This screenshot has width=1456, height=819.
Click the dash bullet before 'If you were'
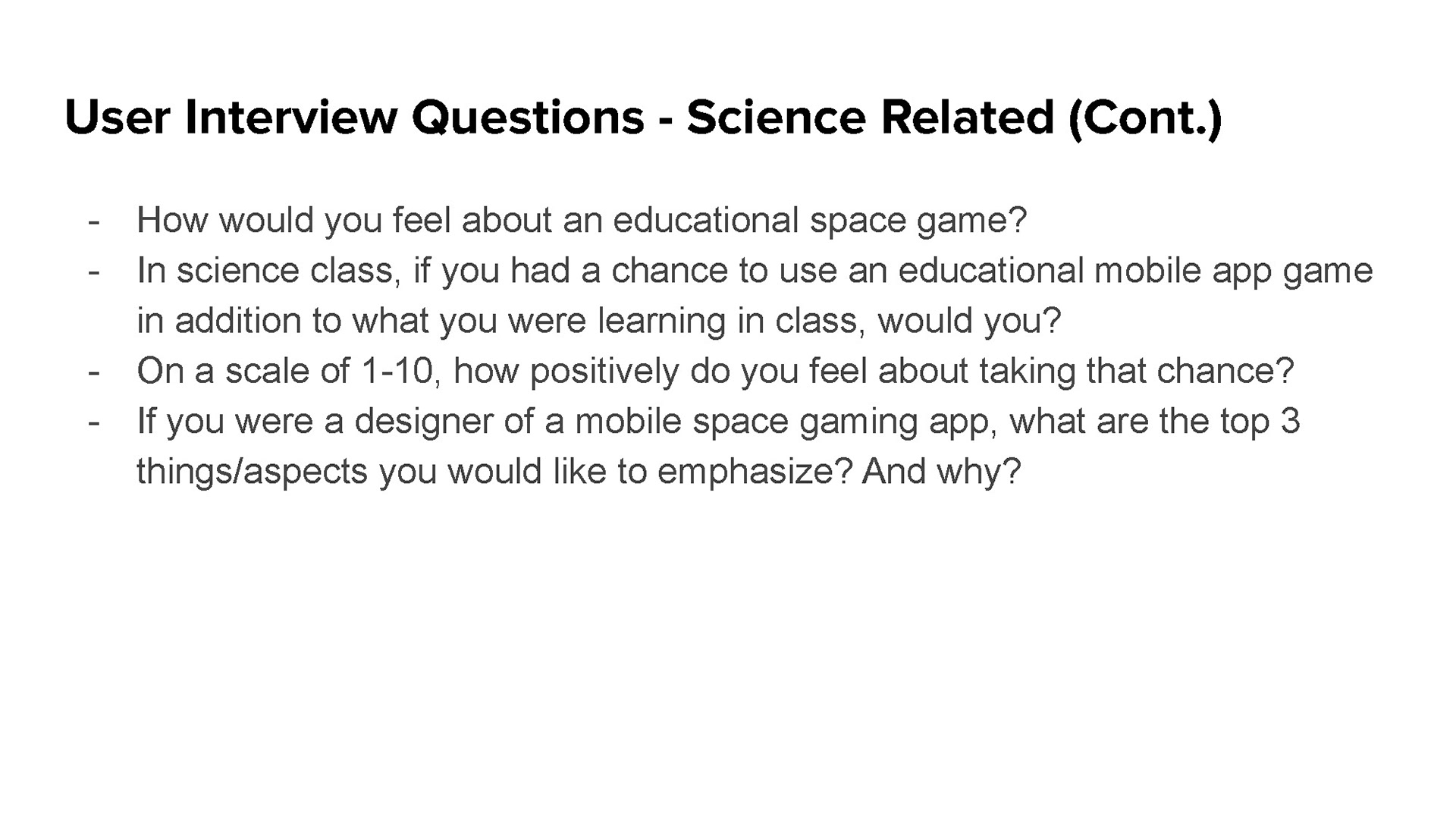(94, 422)
